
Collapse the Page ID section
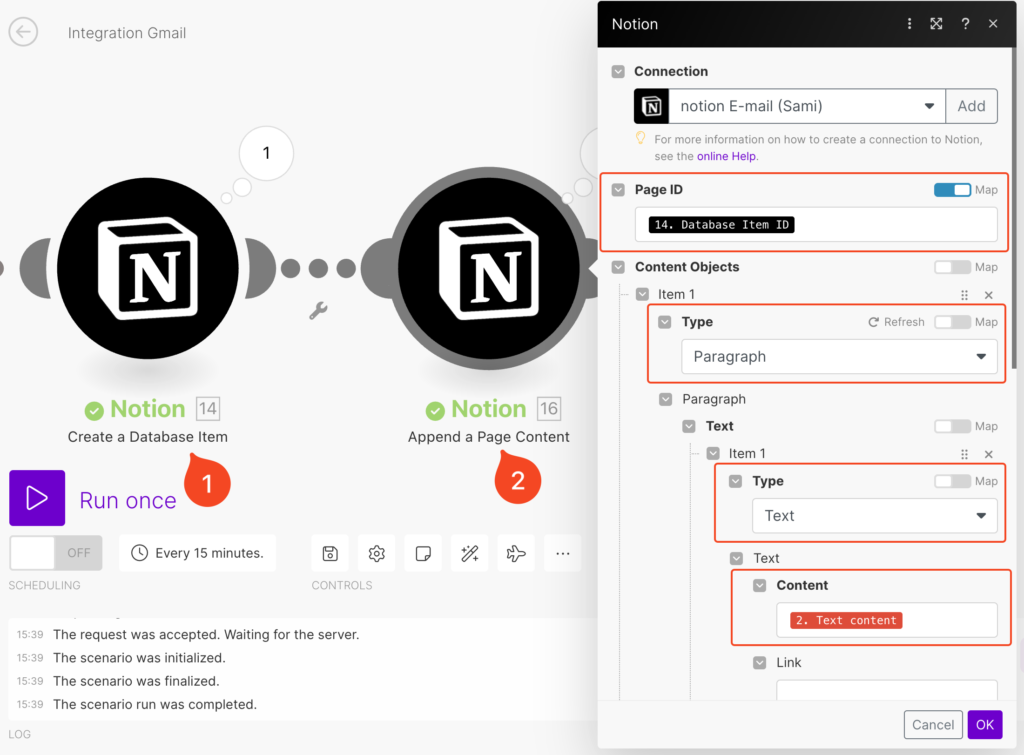(x=618, y=190)
